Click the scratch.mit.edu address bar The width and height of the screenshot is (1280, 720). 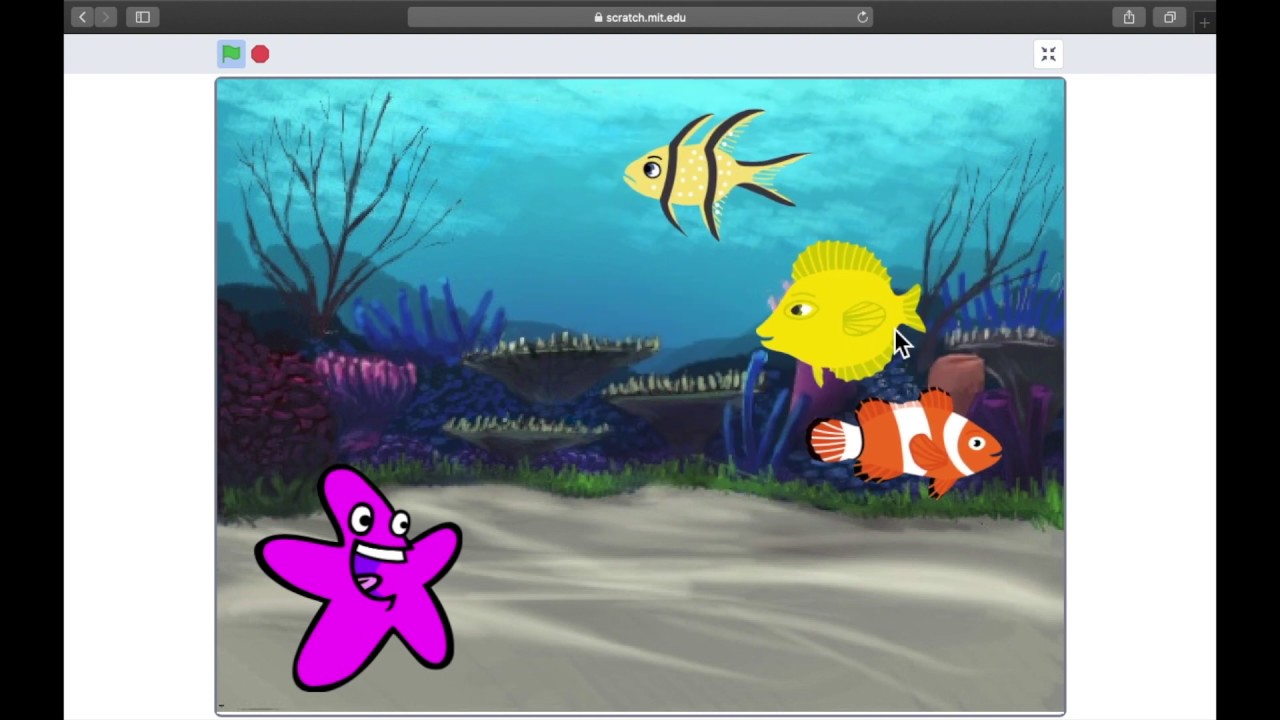[640, 17]
